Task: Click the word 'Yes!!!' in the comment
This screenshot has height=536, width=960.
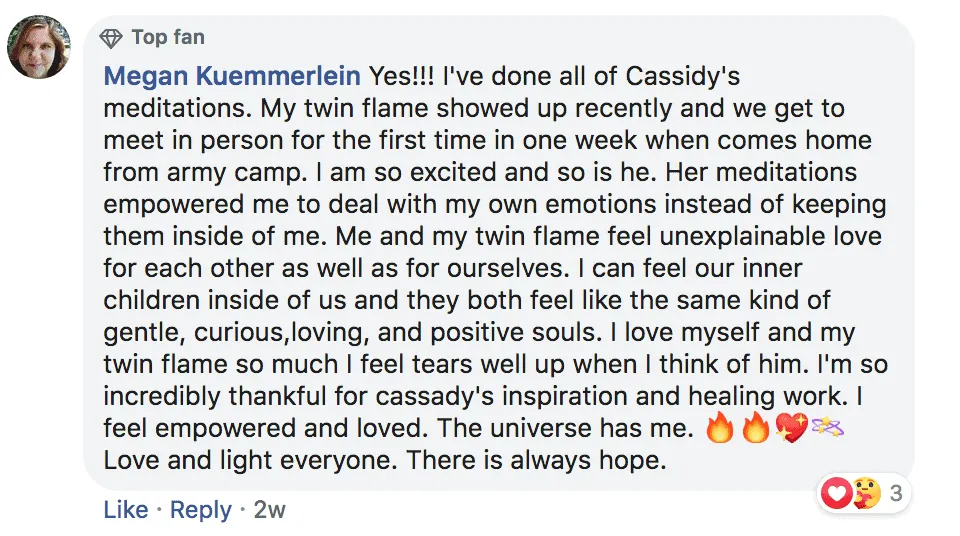Action: pos(401,76)
